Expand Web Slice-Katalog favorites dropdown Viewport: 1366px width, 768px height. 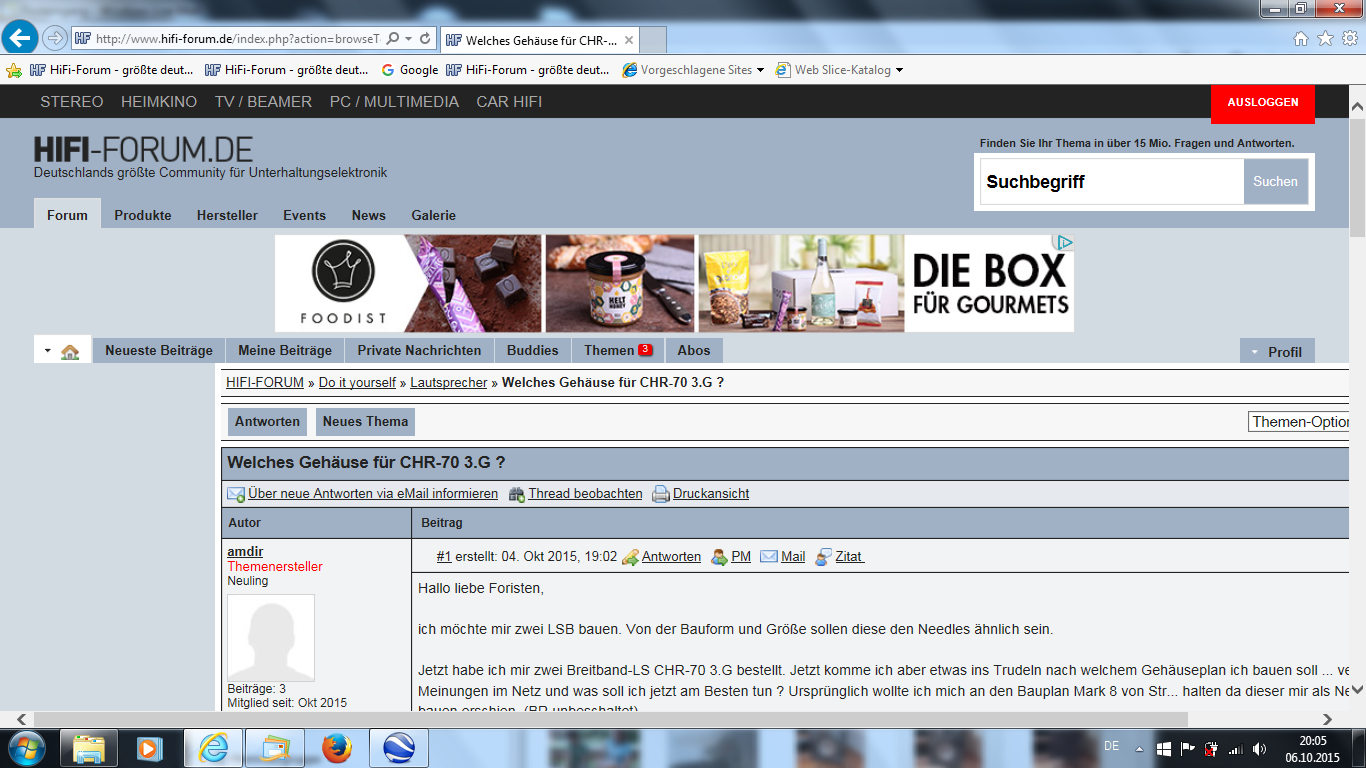899,70
